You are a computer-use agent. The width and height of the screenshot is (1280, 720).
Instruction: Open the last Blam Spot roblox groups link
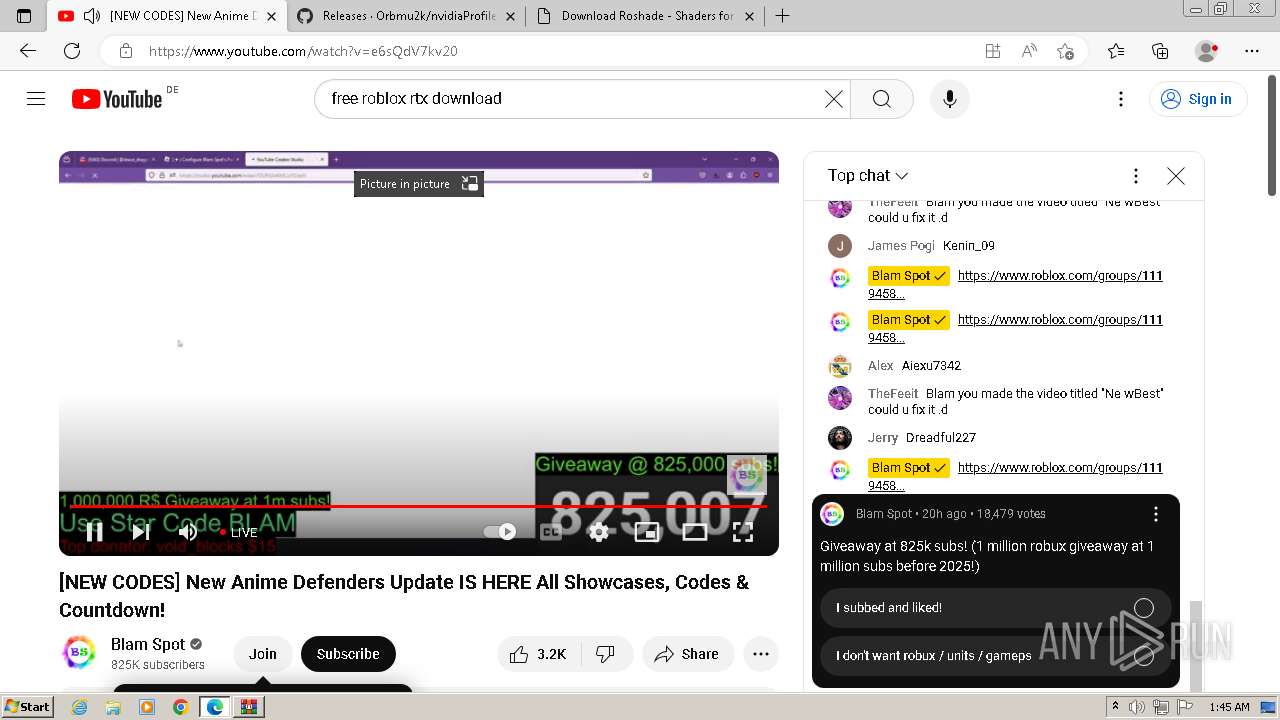[x=1015, y=476]
